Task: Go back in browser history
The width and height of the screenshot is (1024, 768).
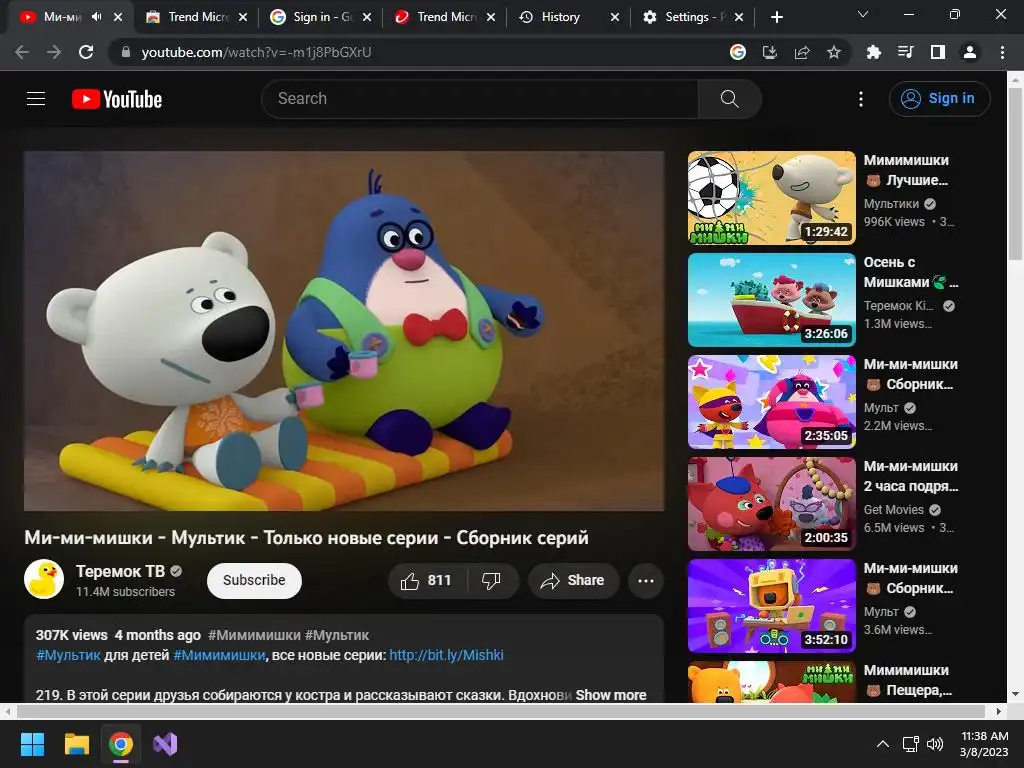Action: tap(22, 52)
